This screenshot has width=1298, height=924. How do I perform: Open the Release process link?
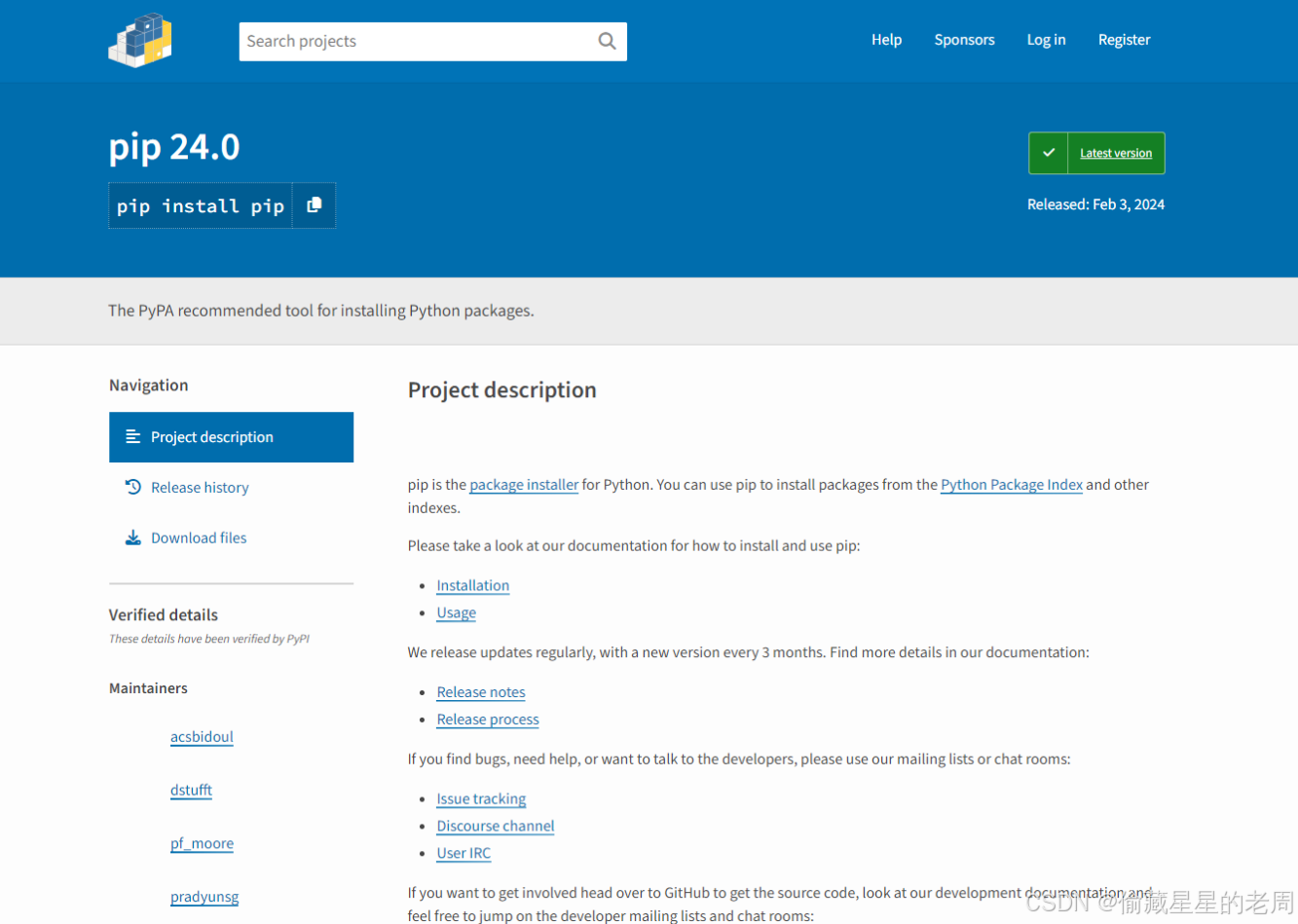[x=488, y=720]
